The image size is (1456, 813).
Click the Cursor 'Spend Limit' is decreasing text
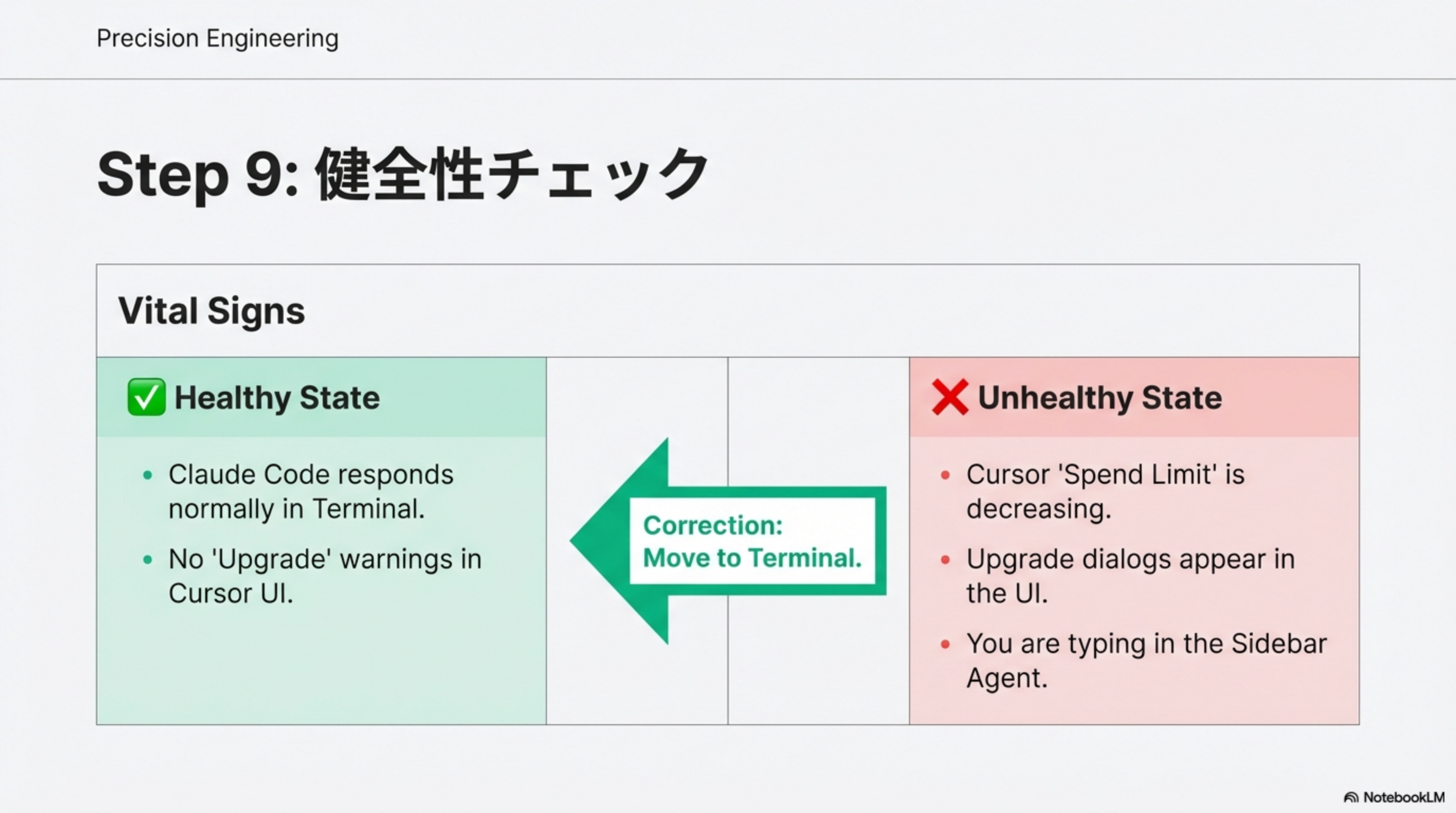coord(1105,491)
